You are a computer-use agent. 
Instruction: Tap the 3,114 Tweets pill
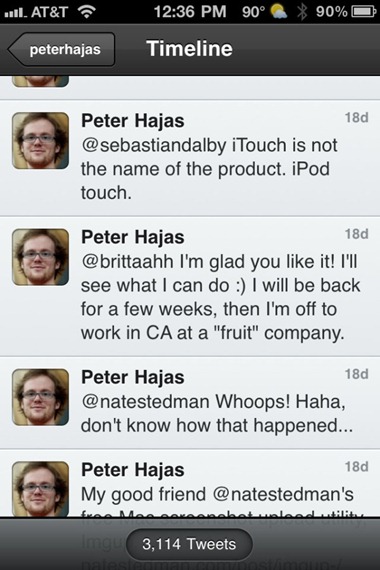click(189, 544)
